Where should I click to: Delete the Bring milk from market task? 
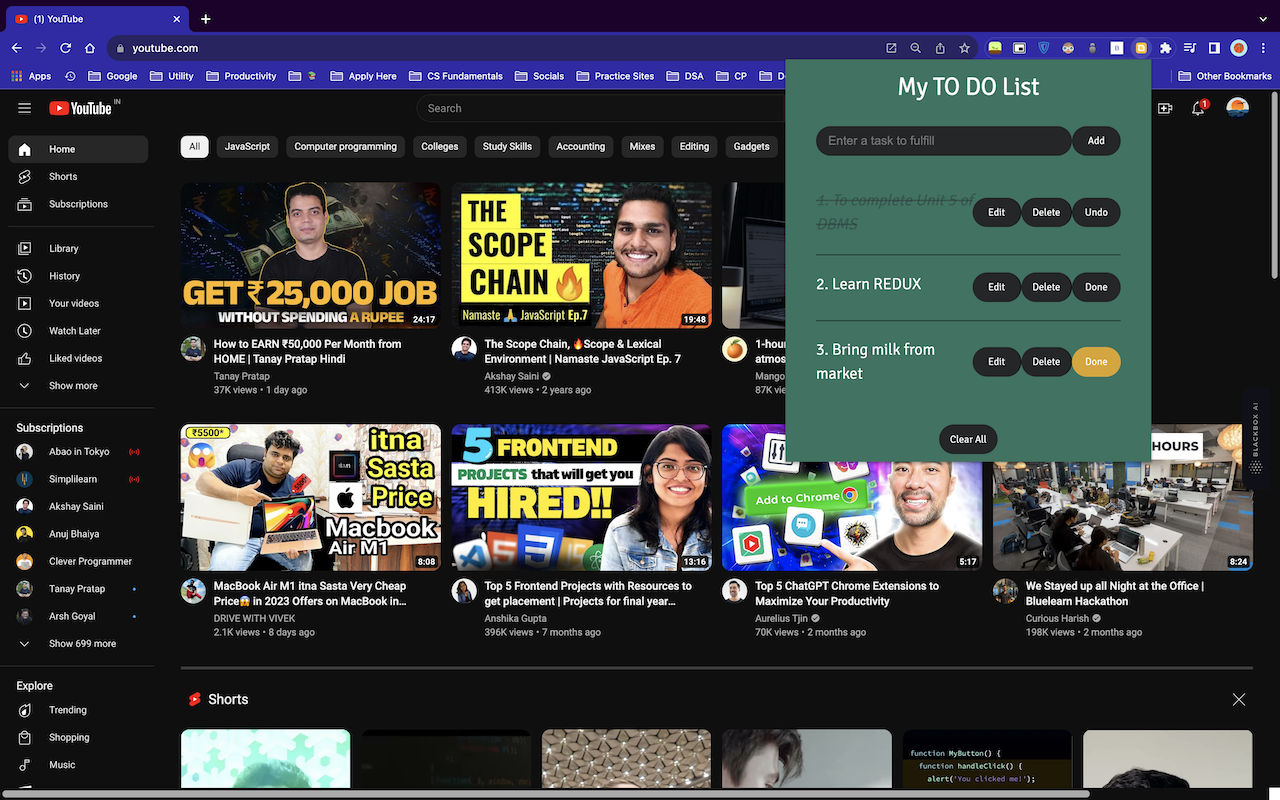tap(1046, 362)
